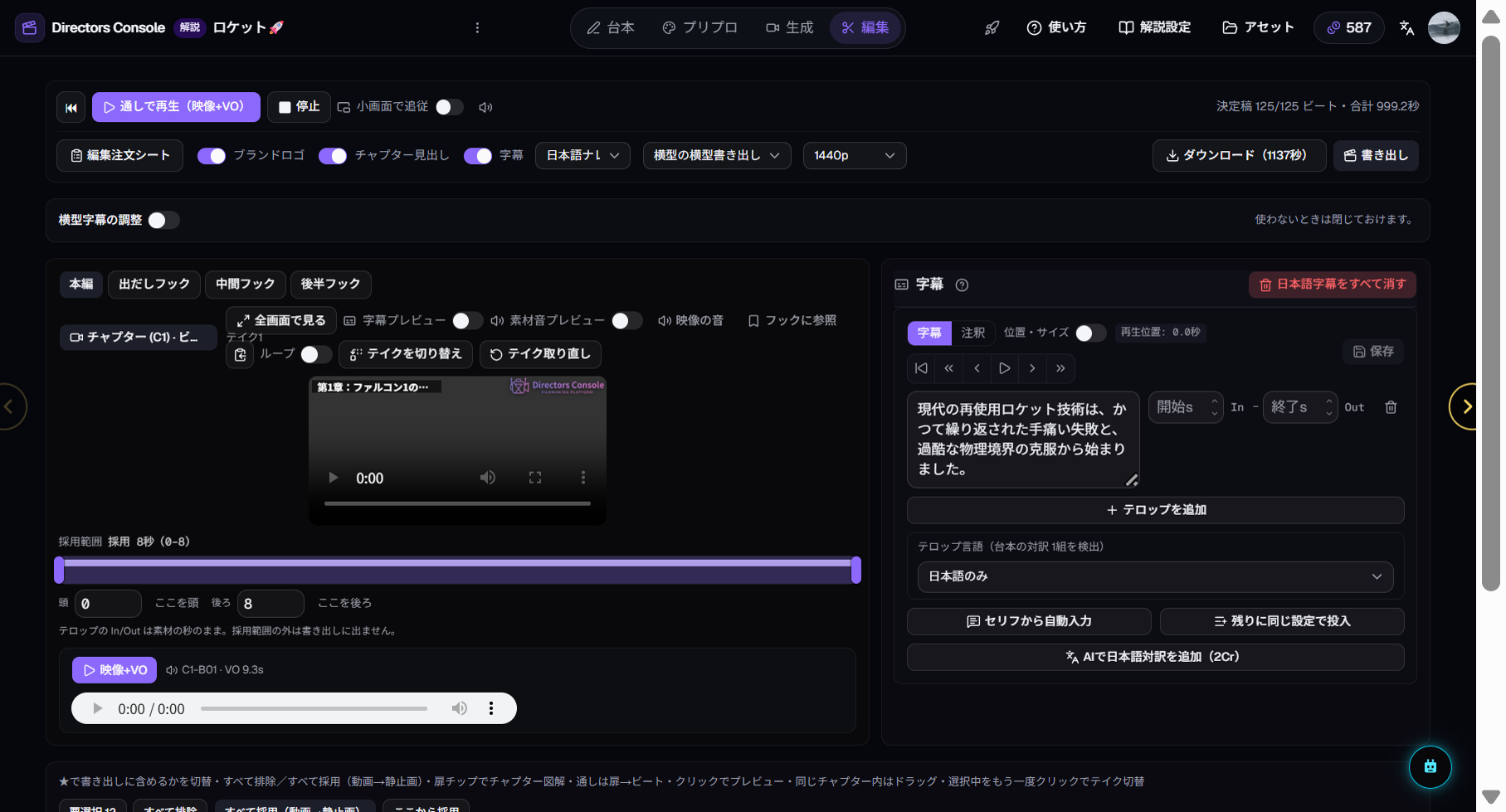Click the Directors Console logo icon
This screenshot has height=812, width=1506.
click(x=30, y=27)
